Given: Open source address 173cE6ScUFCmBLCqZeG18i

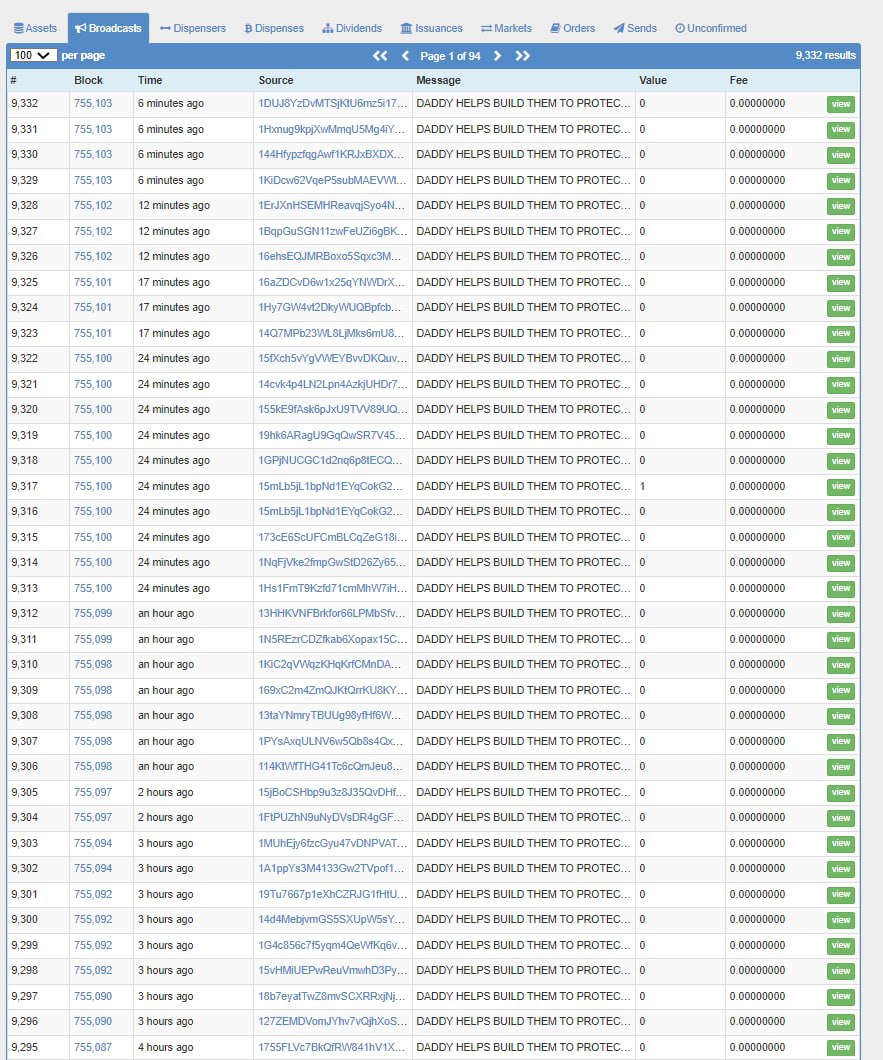Looking at the screenshot, I should point(333,537).
